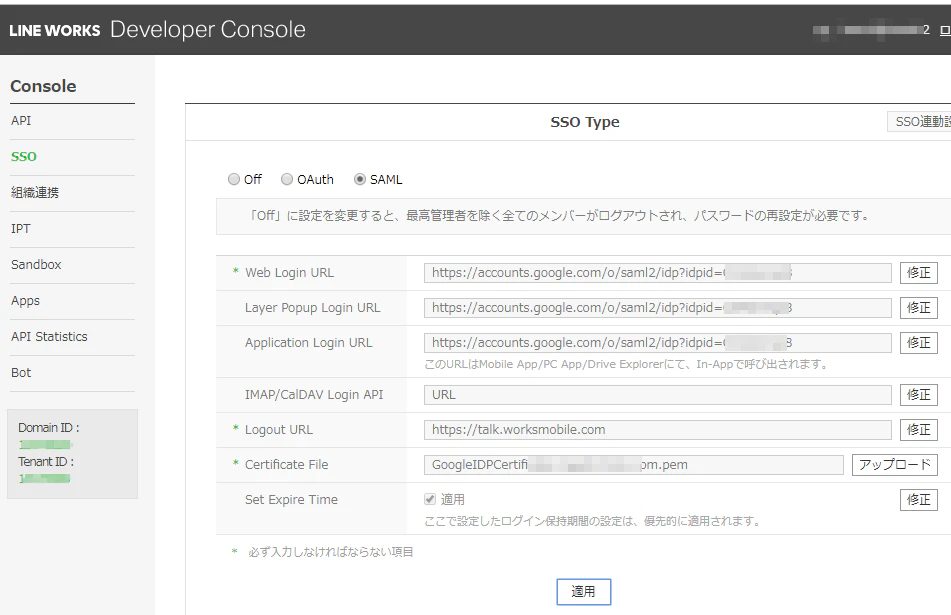Screen dimensions: 951x615
Task: Click the IMAP/CalDAV Login API URL field
Action: click(657, 395)
